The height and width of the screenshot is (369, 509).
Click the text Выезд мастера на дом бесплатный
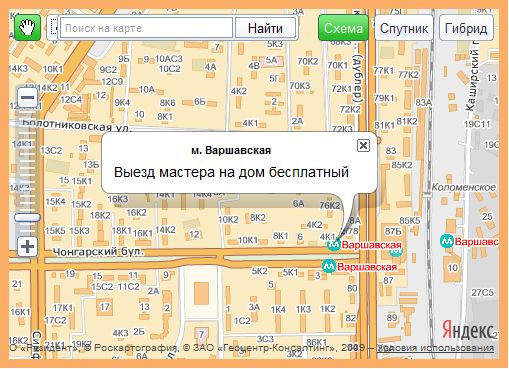[x=231, y=172]
